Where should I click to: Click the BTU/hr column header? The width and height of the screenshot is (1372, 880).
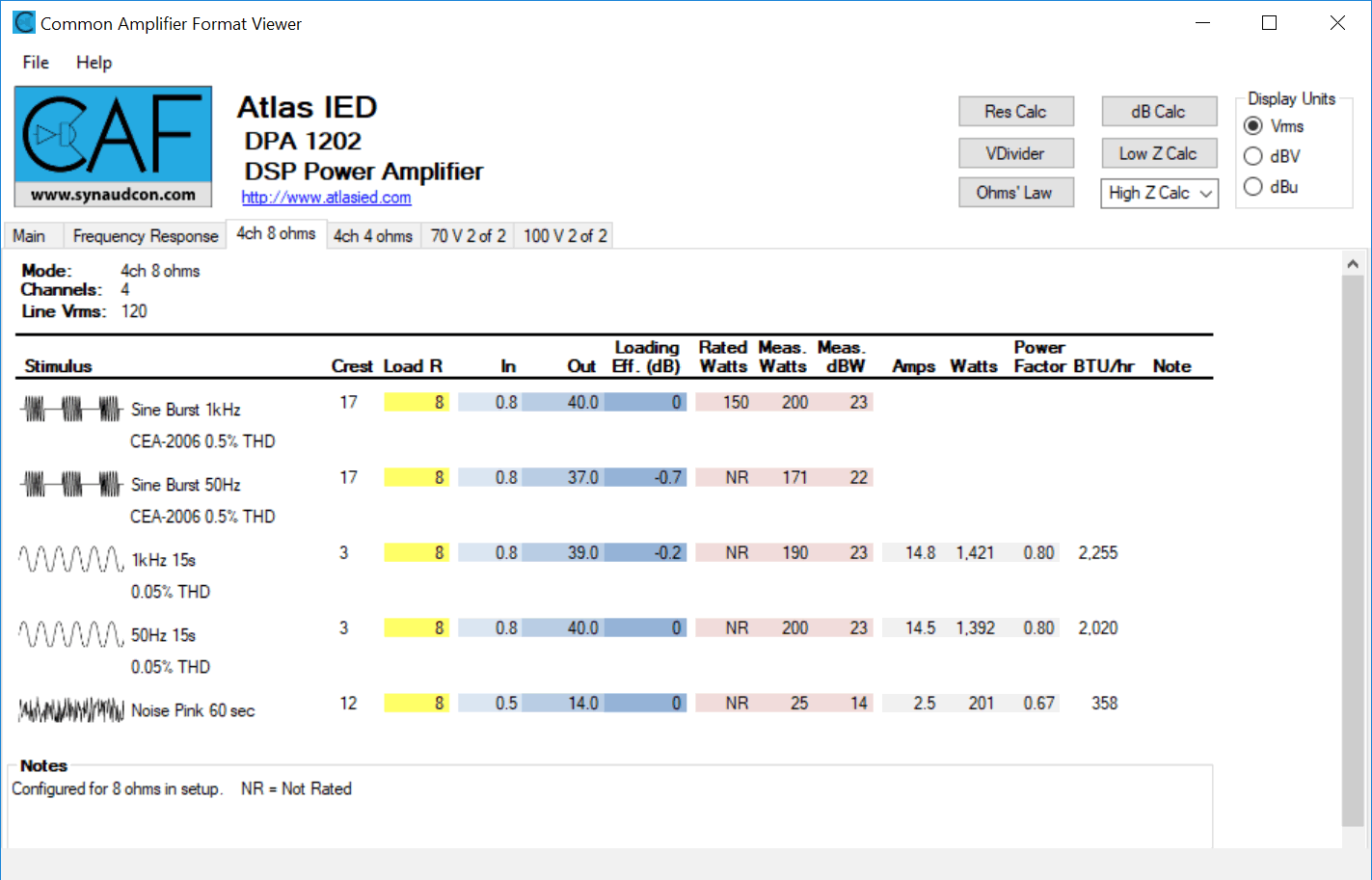1104,366
